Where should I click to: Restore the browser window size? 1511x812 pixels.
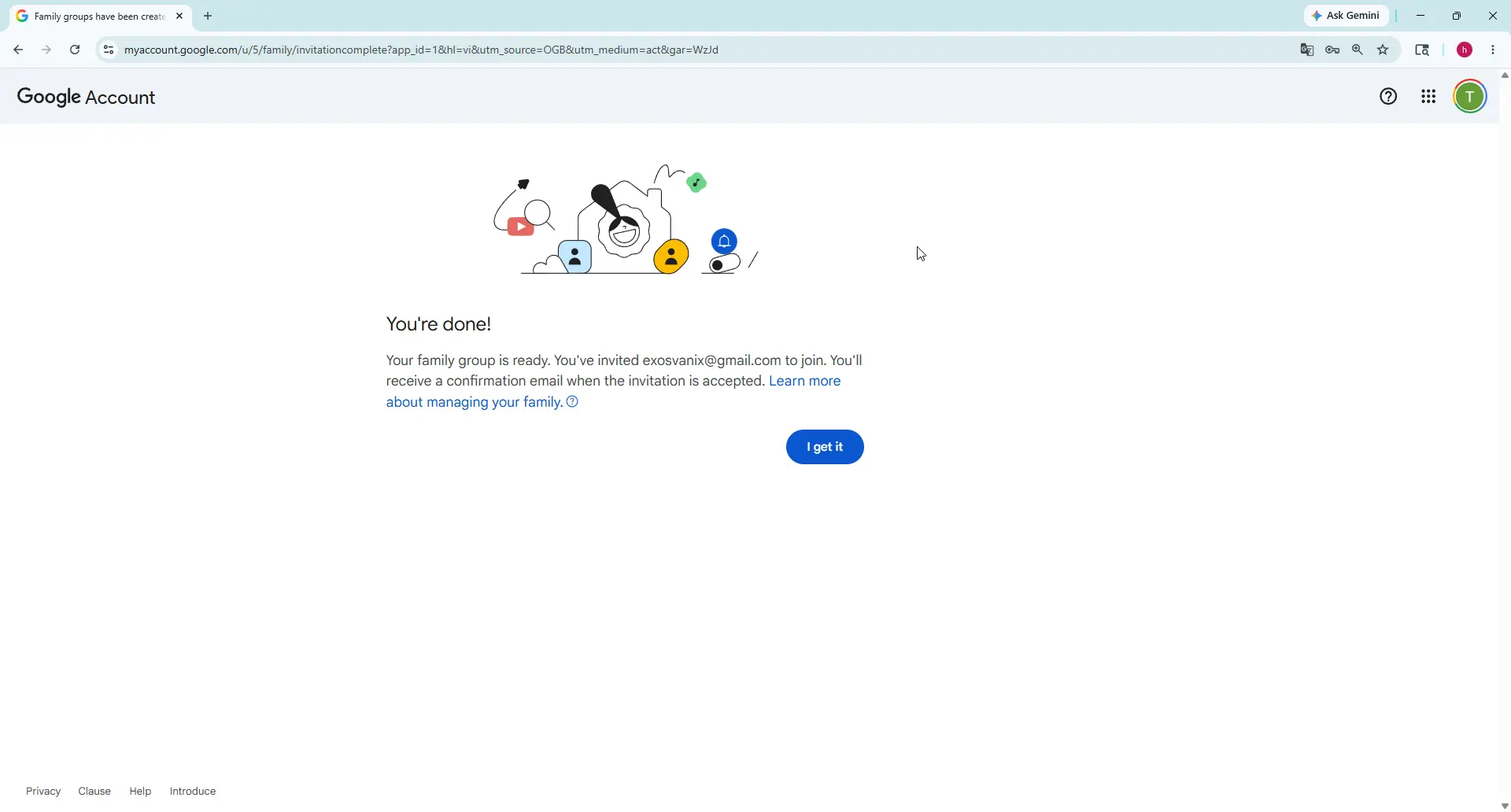[1457, 16]
